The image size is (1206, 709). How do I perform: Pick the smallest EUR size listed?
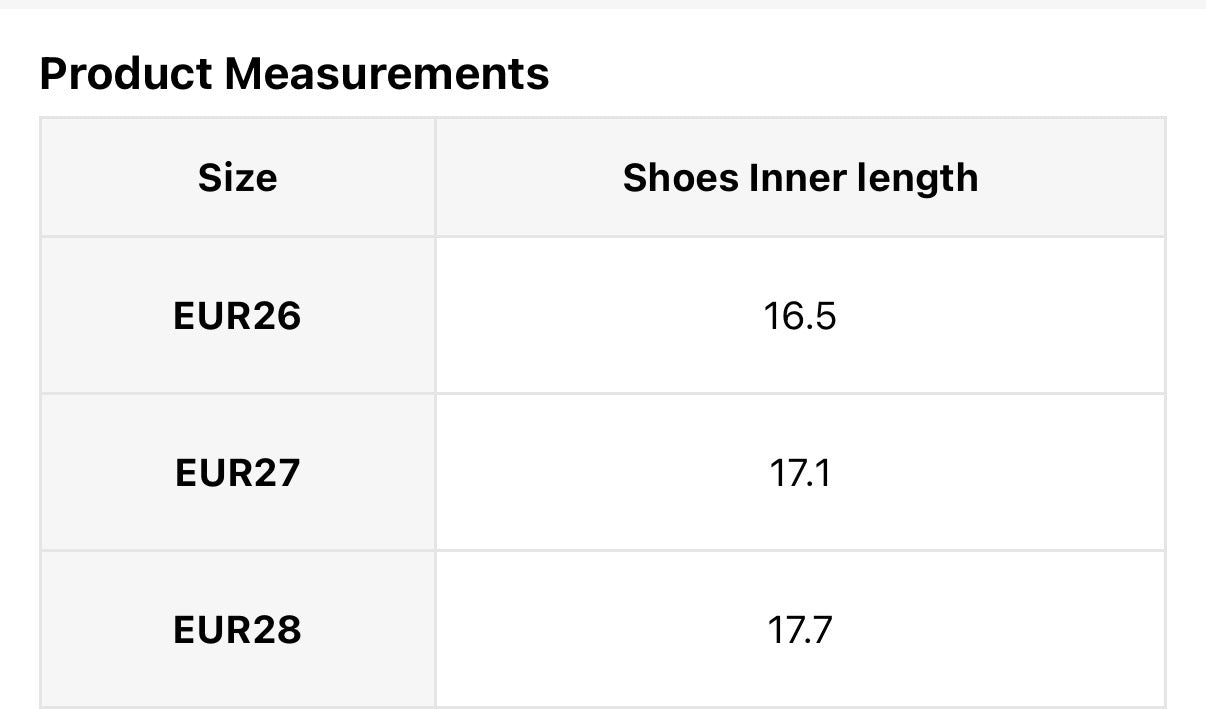pos(237,316)
